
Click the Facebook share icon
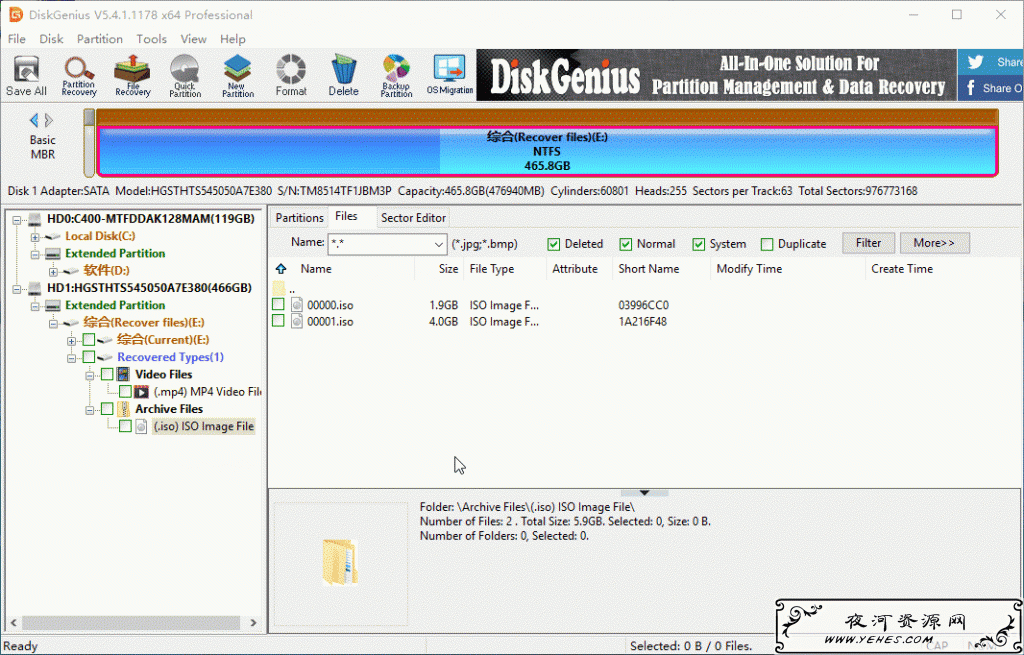[971, 88]
